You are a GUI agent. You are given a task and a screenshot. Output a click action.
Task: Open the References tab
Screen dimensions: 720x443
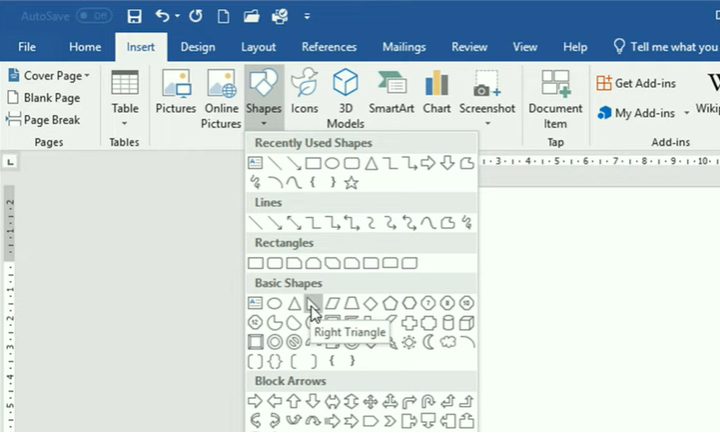click(x=329, y=47)
